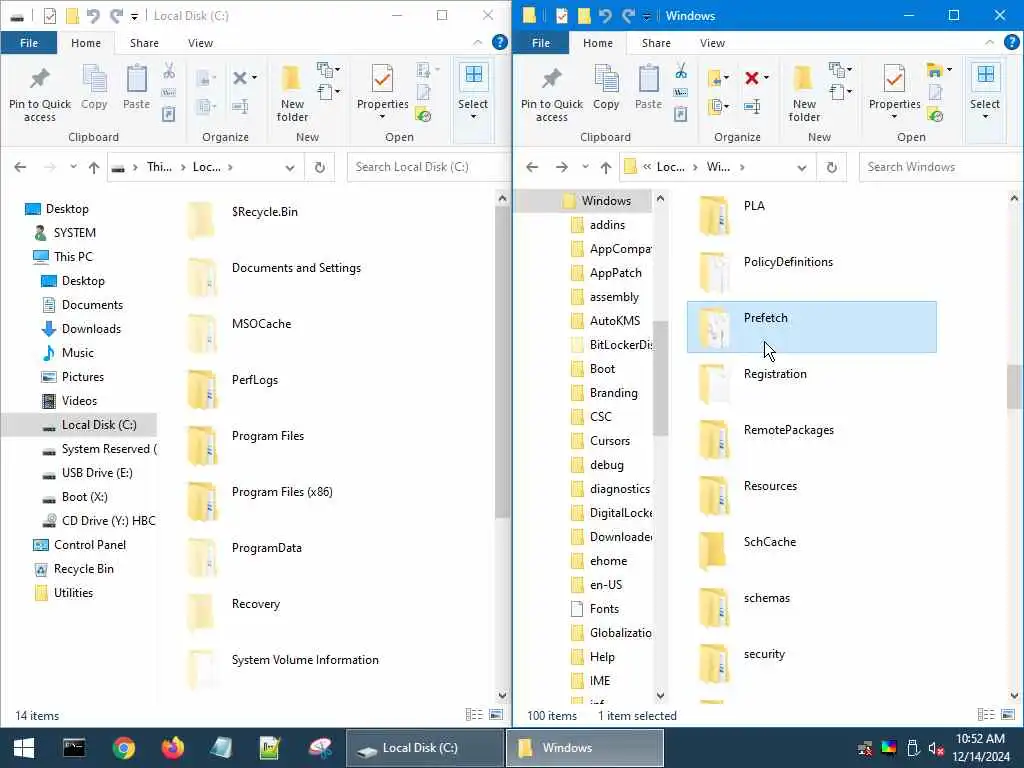Open address bar history dropdown in Local Disk window

pyautogui.click(x=289, y=167)
